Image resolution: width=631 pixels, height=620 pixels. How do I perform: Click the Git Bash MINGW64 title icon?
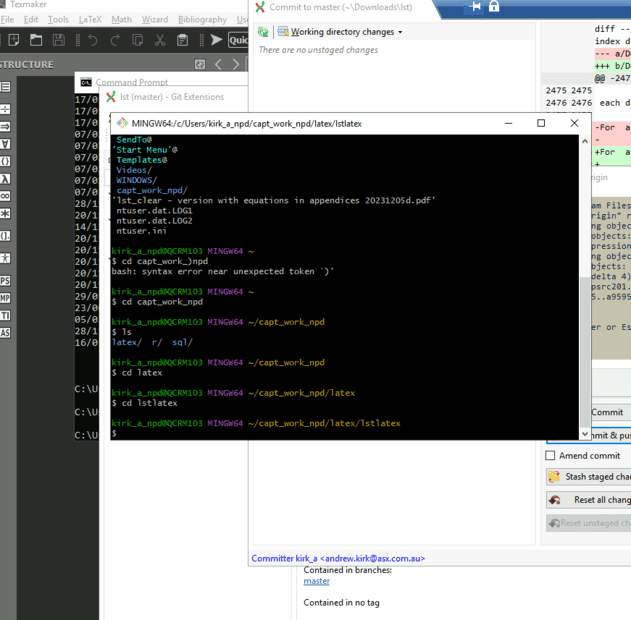click(120, 123)
